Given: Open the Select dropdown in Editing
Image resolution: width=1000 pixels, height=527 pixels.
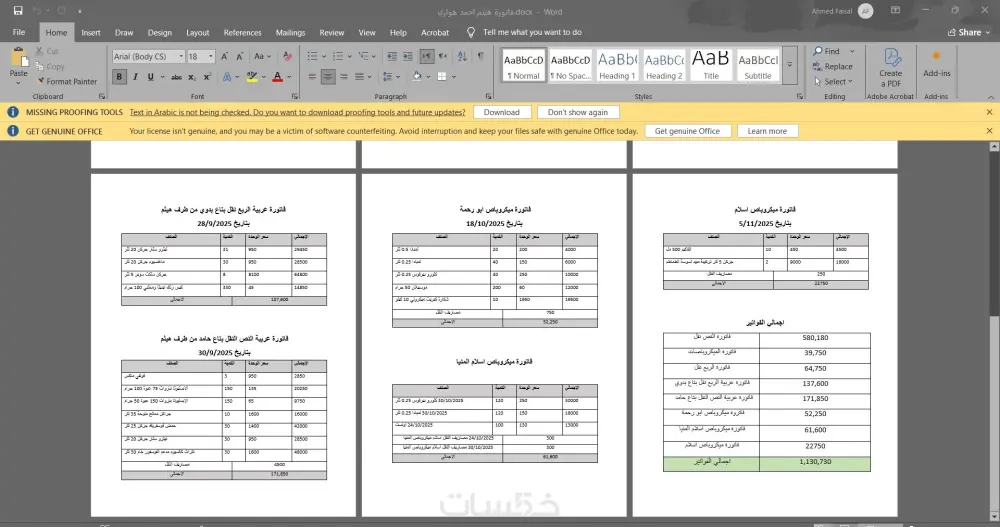Looking at the screenshot, I should 834,82.
